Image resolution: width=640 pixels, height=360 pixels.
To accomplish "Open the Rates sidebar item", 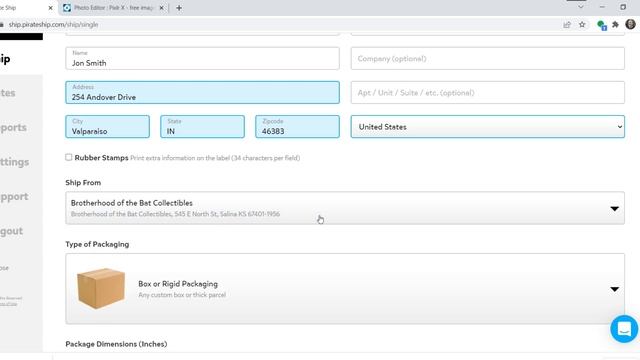I will coord(8,93).
